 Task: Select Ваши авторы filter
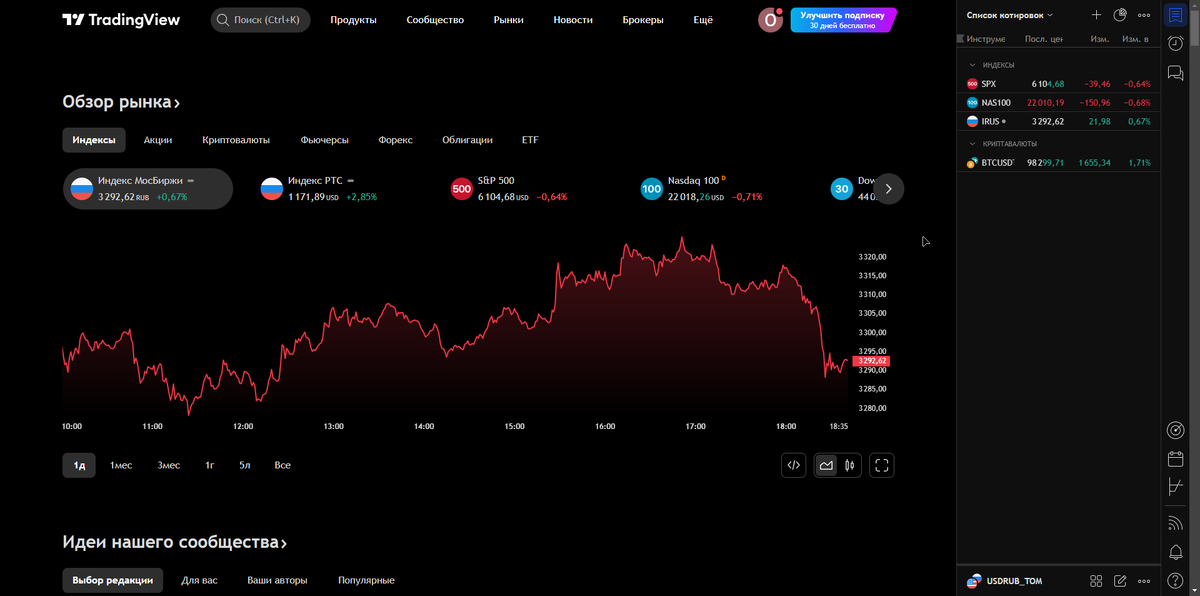click(277, 580)
